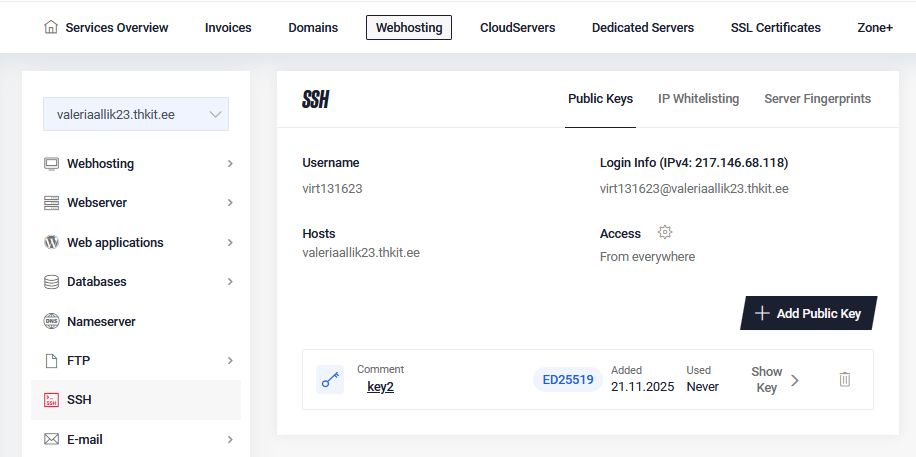Delete key2 using the trash icon
Image resolution: width=916 pixels, height=457 pixels.
845,380
